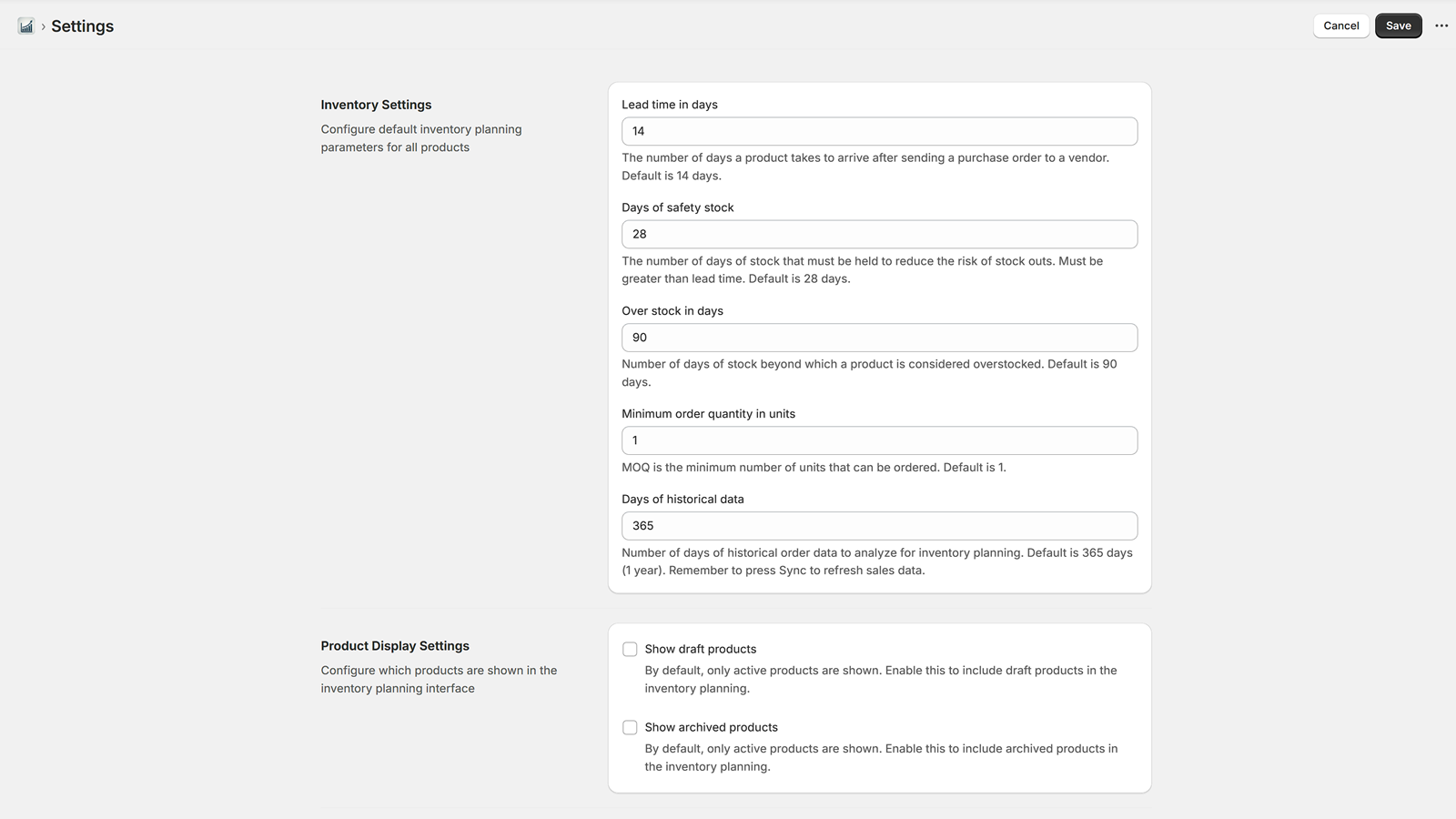Cancel the settings changes
Viewport: 1456px width, 819px height.
[1340, 25]
